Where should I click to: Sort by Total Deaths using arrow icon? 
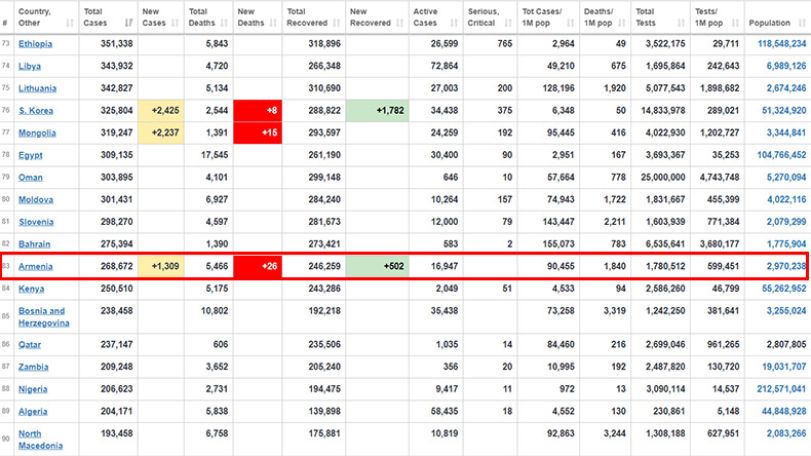(224, 23)
